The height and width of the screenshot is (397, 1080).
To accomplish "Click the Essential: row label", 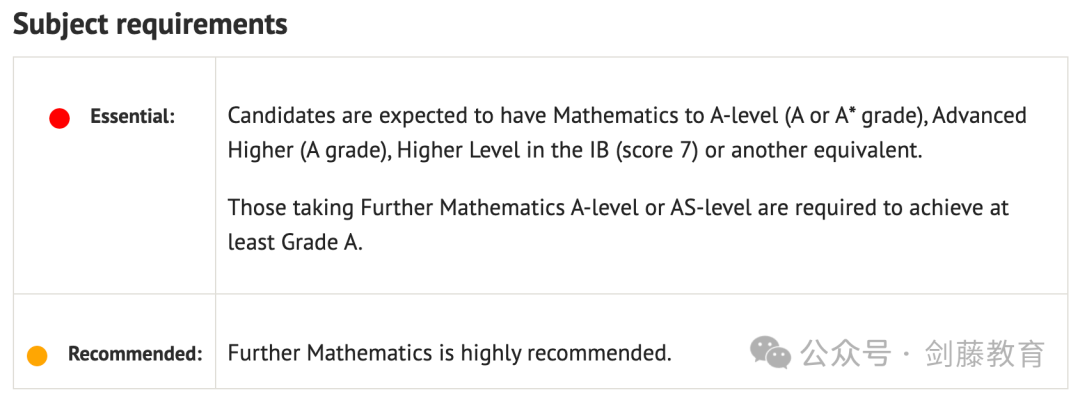I will pyautogui.click(x=133, y=117).
